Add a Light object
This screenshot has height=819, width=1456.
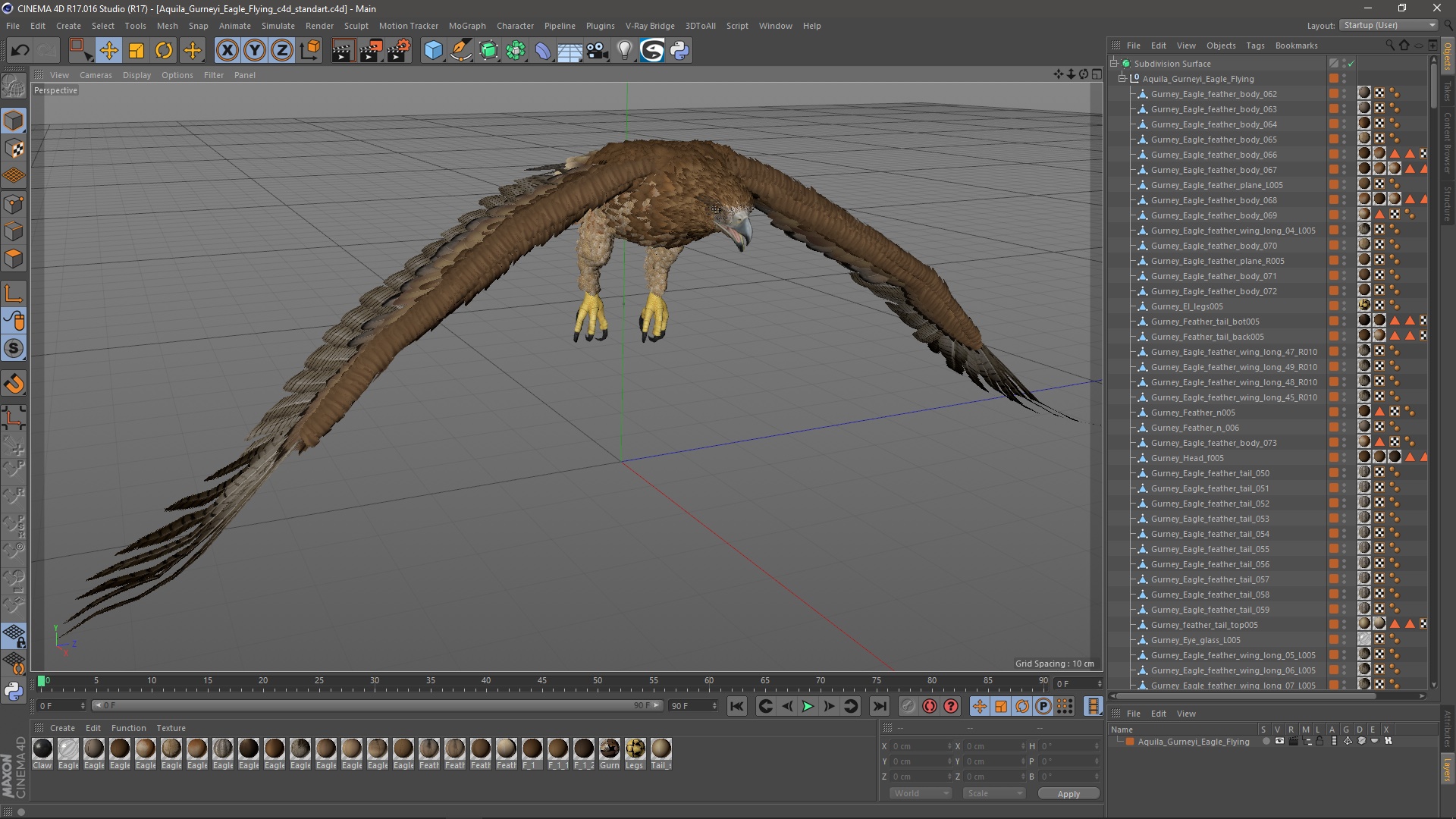624,51
